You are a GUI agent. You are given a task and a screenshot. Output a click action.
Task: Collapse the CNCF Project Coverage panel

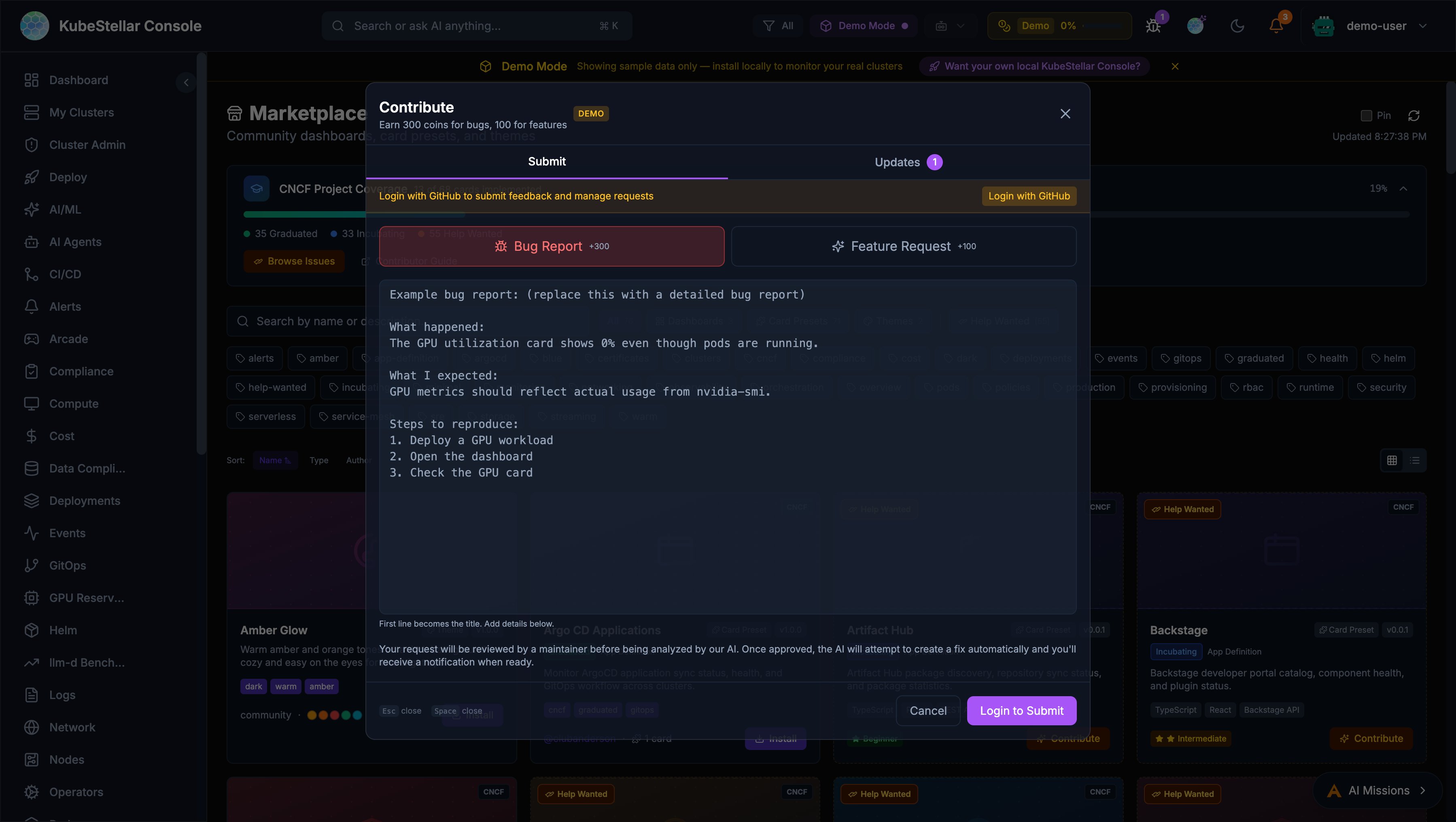coord(1404,188)
